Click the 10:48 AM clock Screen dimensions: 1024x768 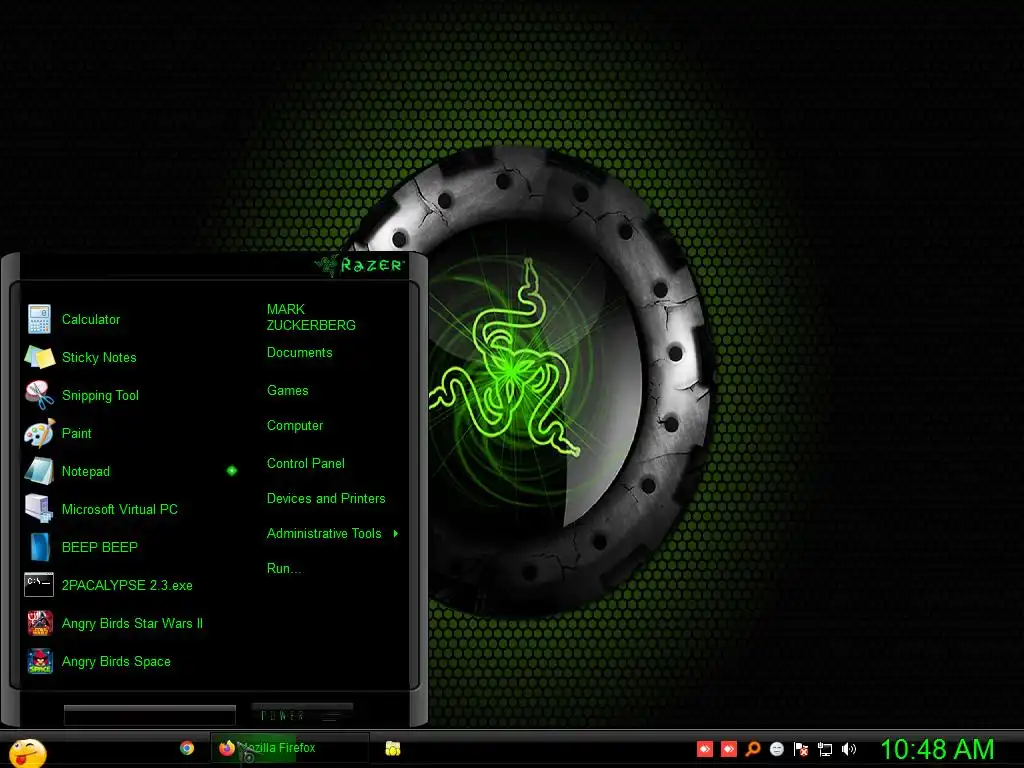[x=937, y=749]
